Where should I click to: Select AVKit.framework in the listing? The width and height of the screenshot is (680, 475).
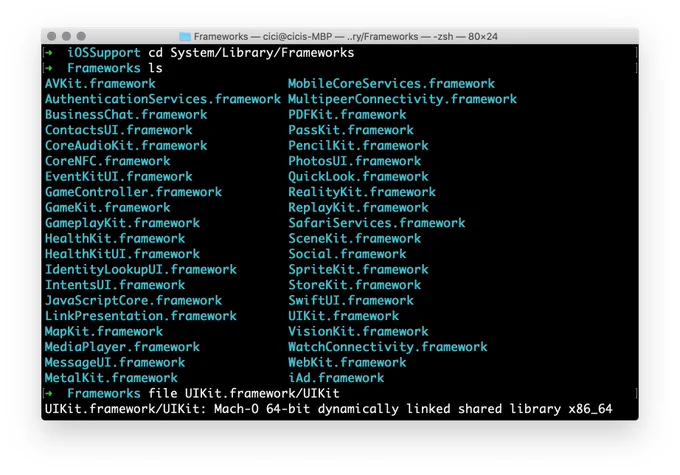(100, 84)
